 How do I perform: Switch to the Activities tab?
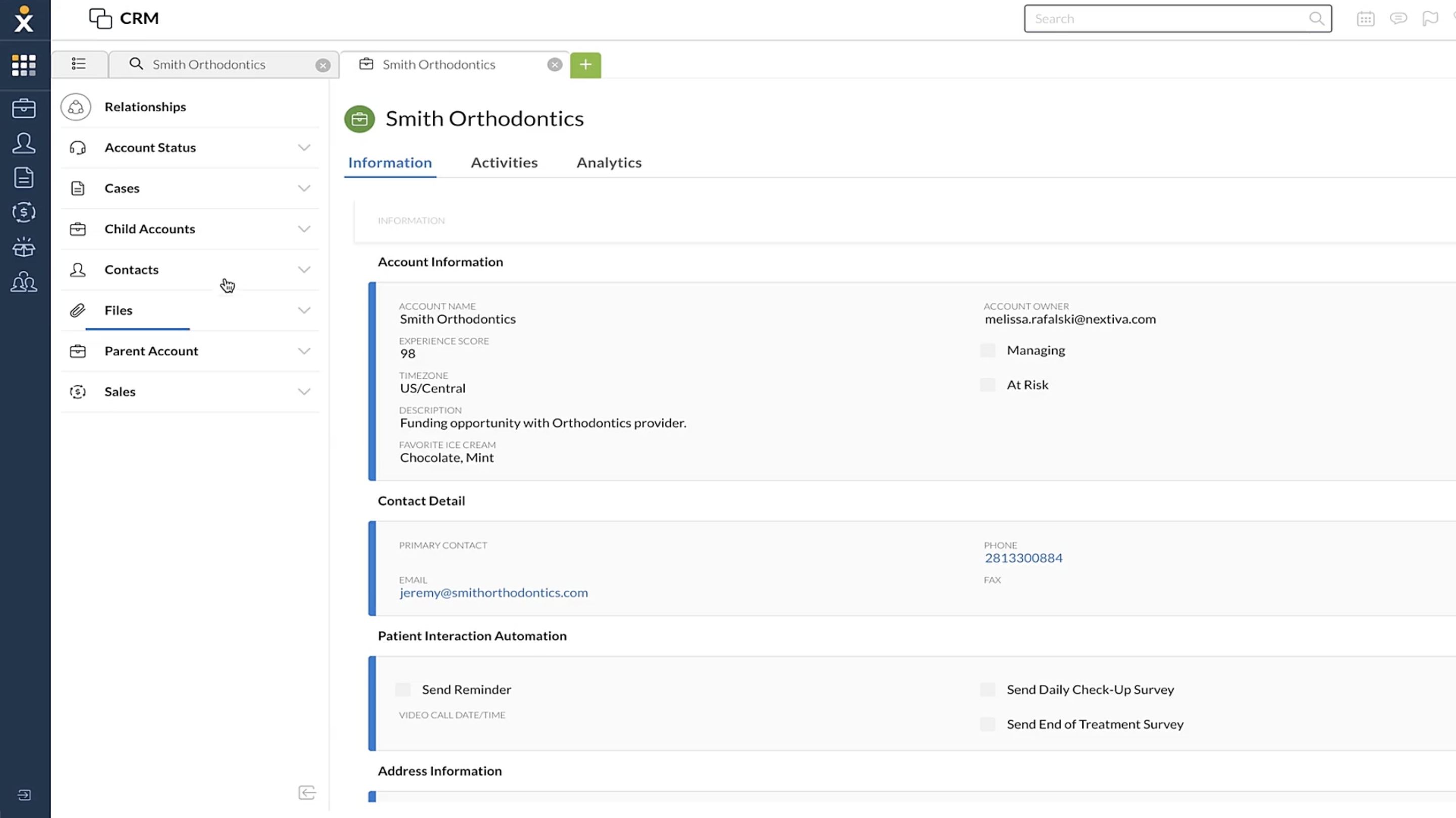(x=504, y=162)
